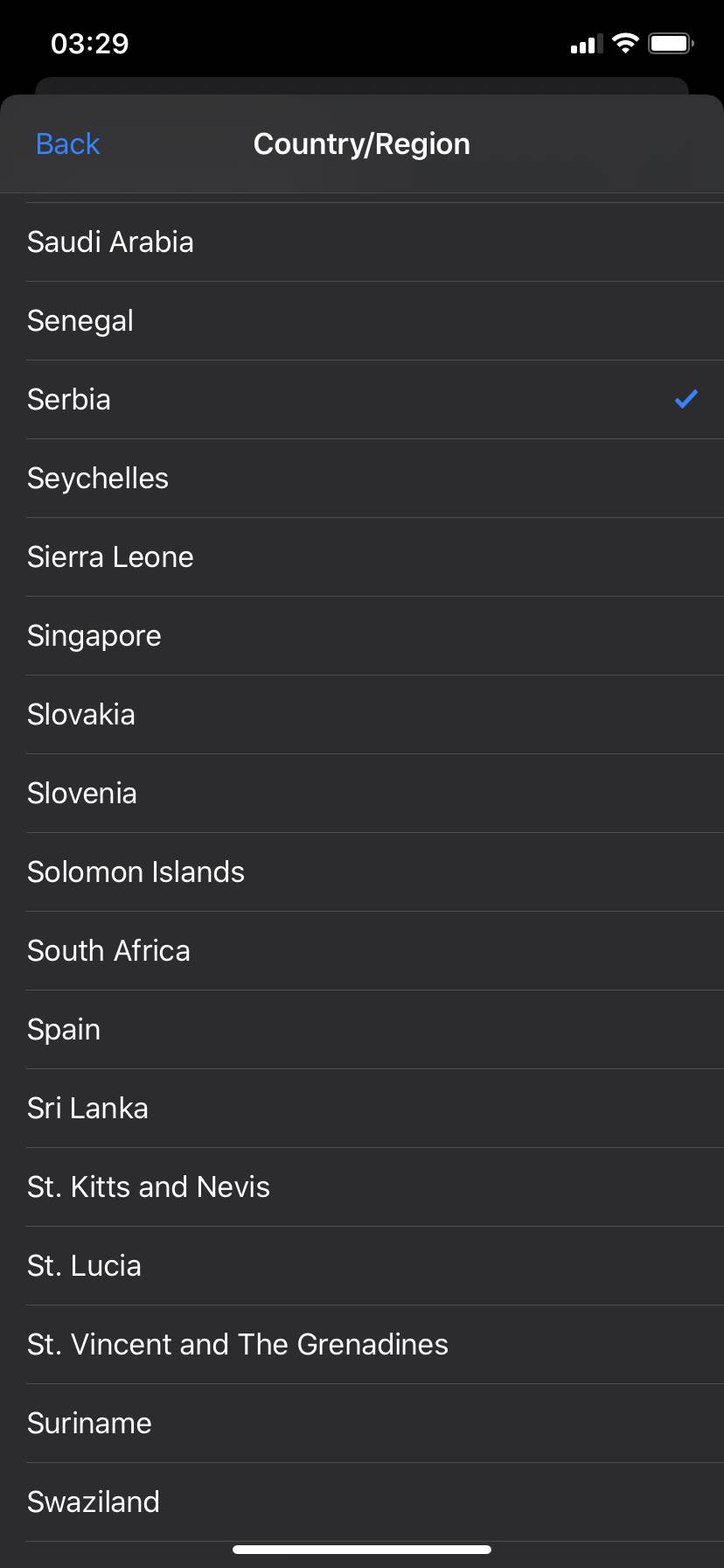Select Saudi Arabia from the list
Screen dimensions: 724x1568
110,242
